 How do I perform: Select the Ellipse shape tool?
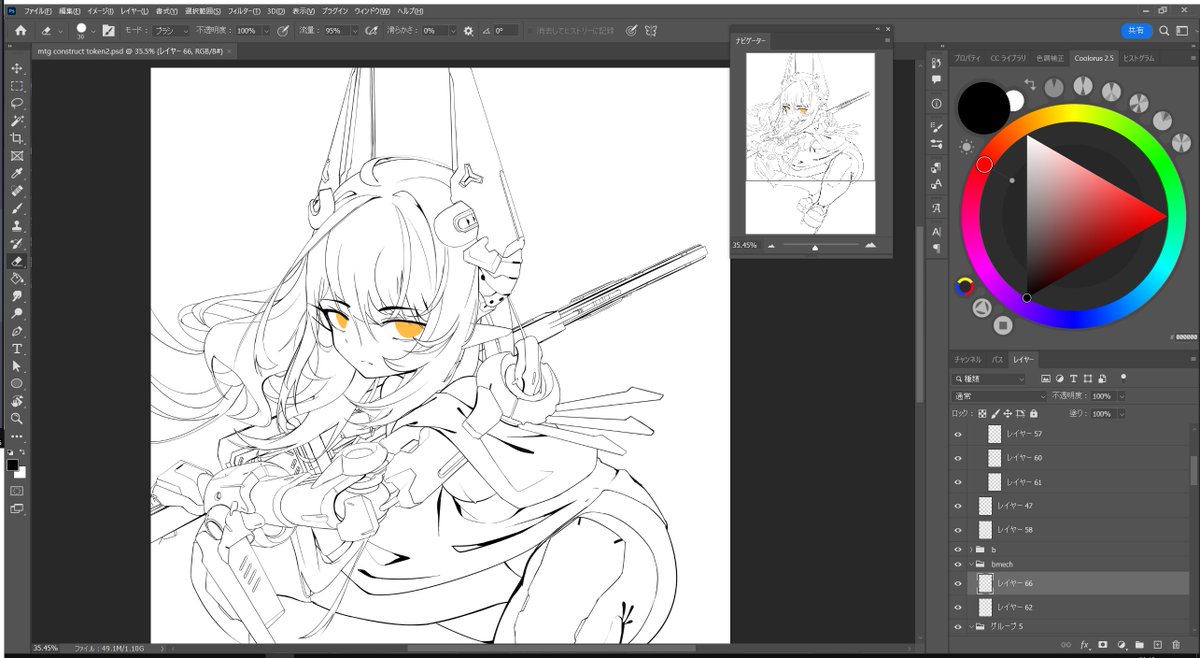point(17,383)
